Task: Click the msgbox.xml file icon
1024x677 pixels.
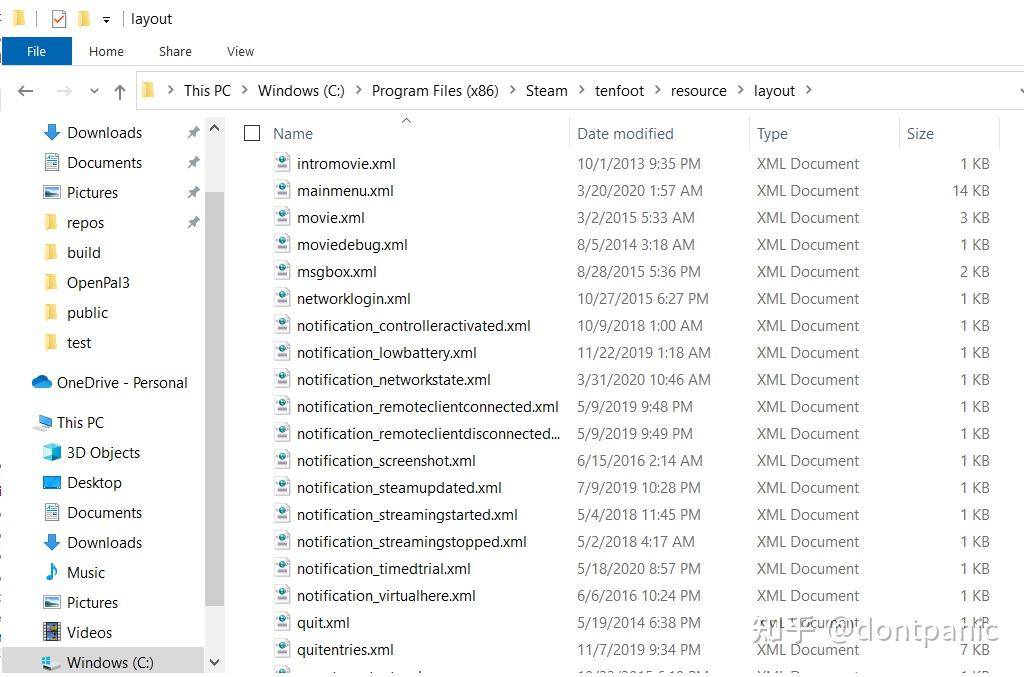Action: click(x=282, y=271)
